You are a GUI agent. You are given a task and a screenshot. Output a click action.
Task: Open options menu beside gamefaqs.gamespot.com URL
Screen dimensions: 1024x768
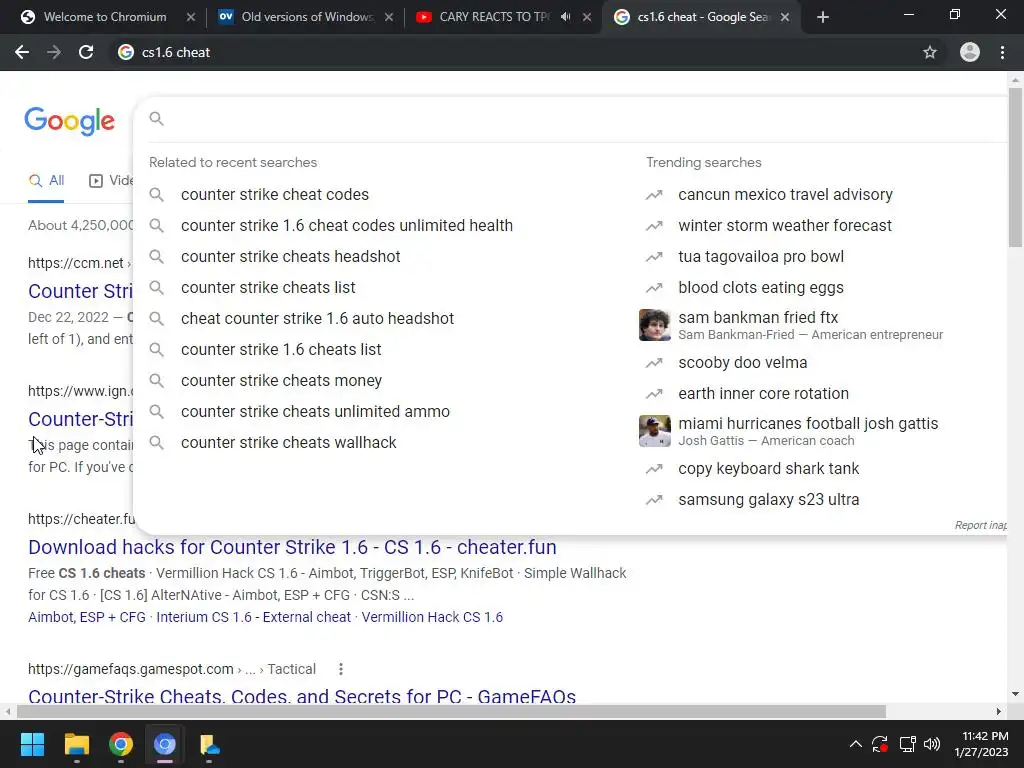tap(340, 669)
